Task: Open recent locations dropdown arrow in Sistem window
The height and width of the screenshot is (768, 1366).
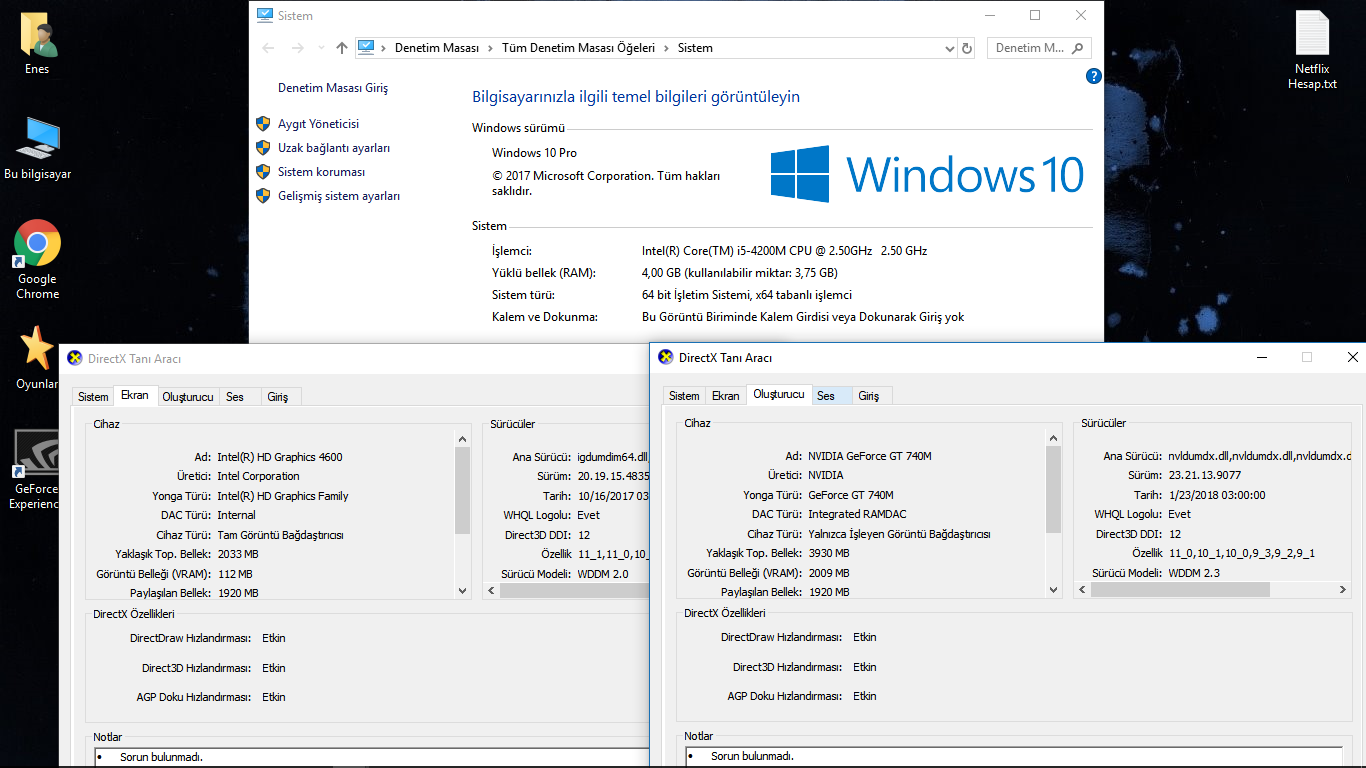Action: 321,48
